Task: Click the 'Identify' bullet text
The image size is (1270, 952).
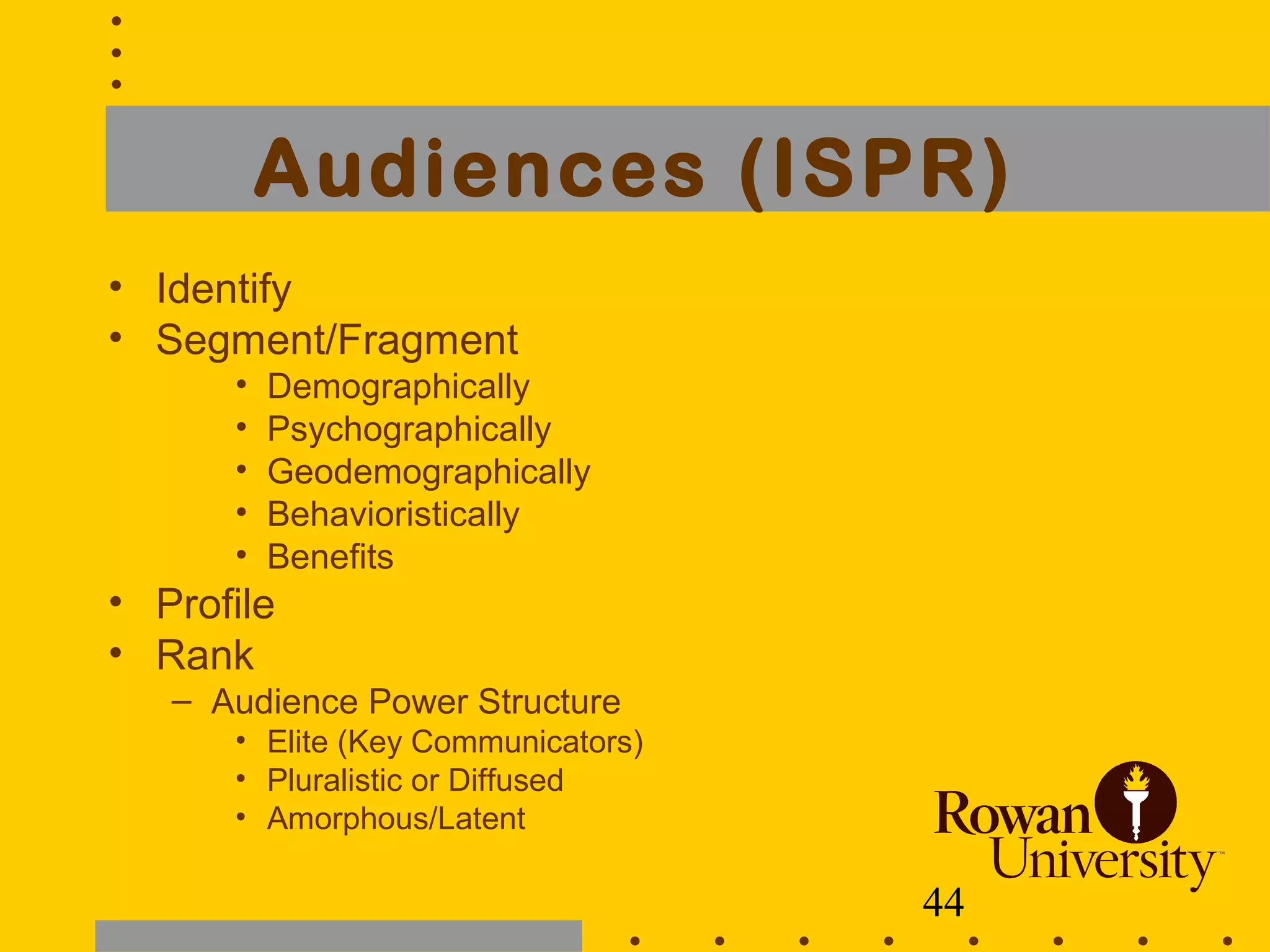Action: [224, 289]
